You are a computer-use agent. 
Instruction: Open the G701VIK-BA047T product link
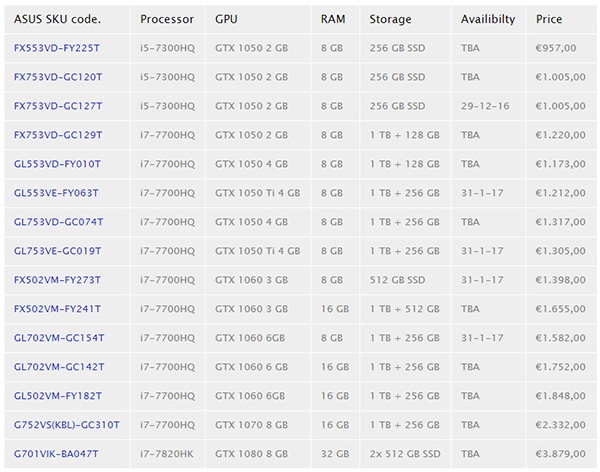coord(58,454)
